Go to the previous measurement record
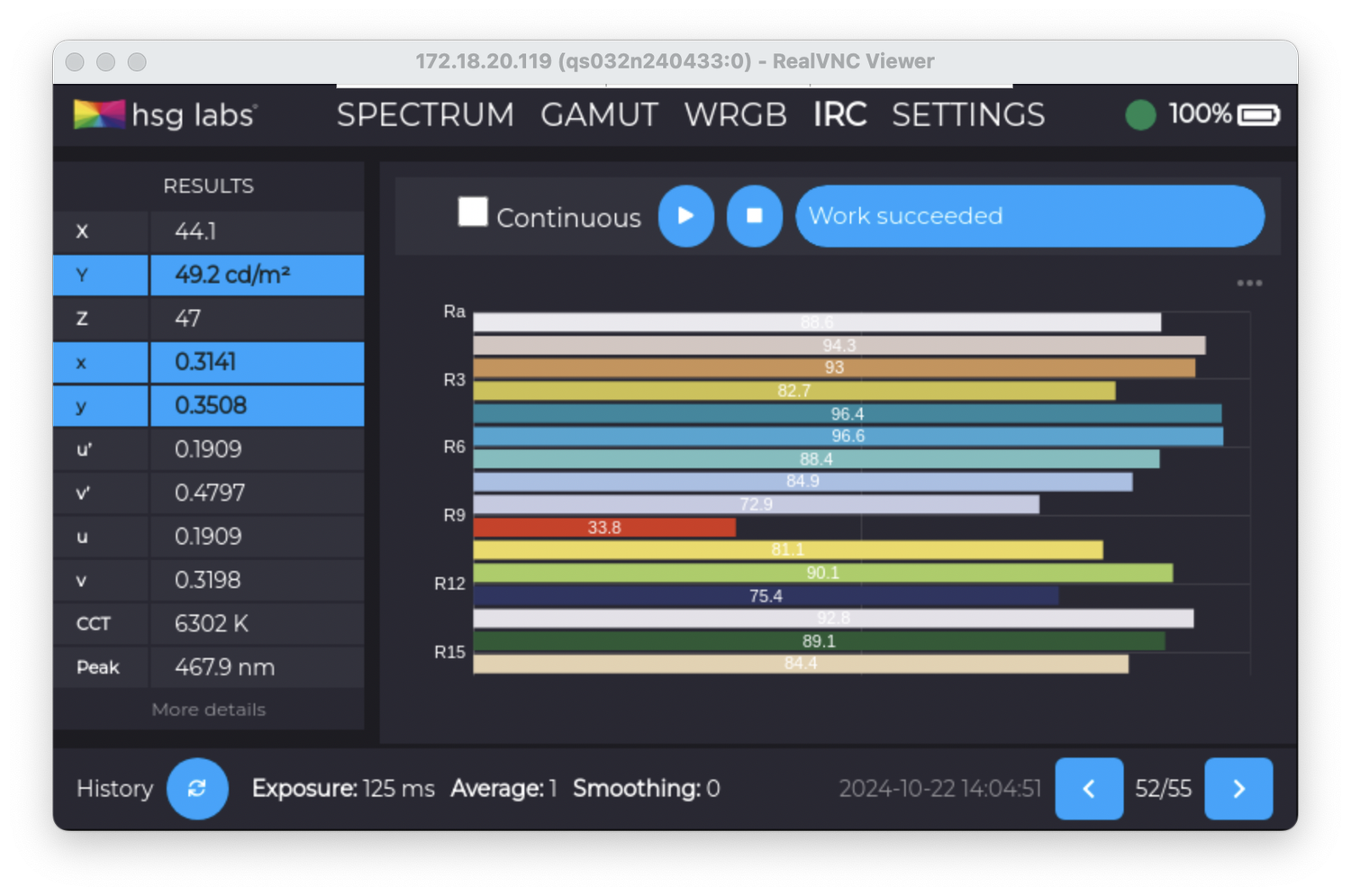Viewport: 1351px width, 896px height. (1089, 789)
